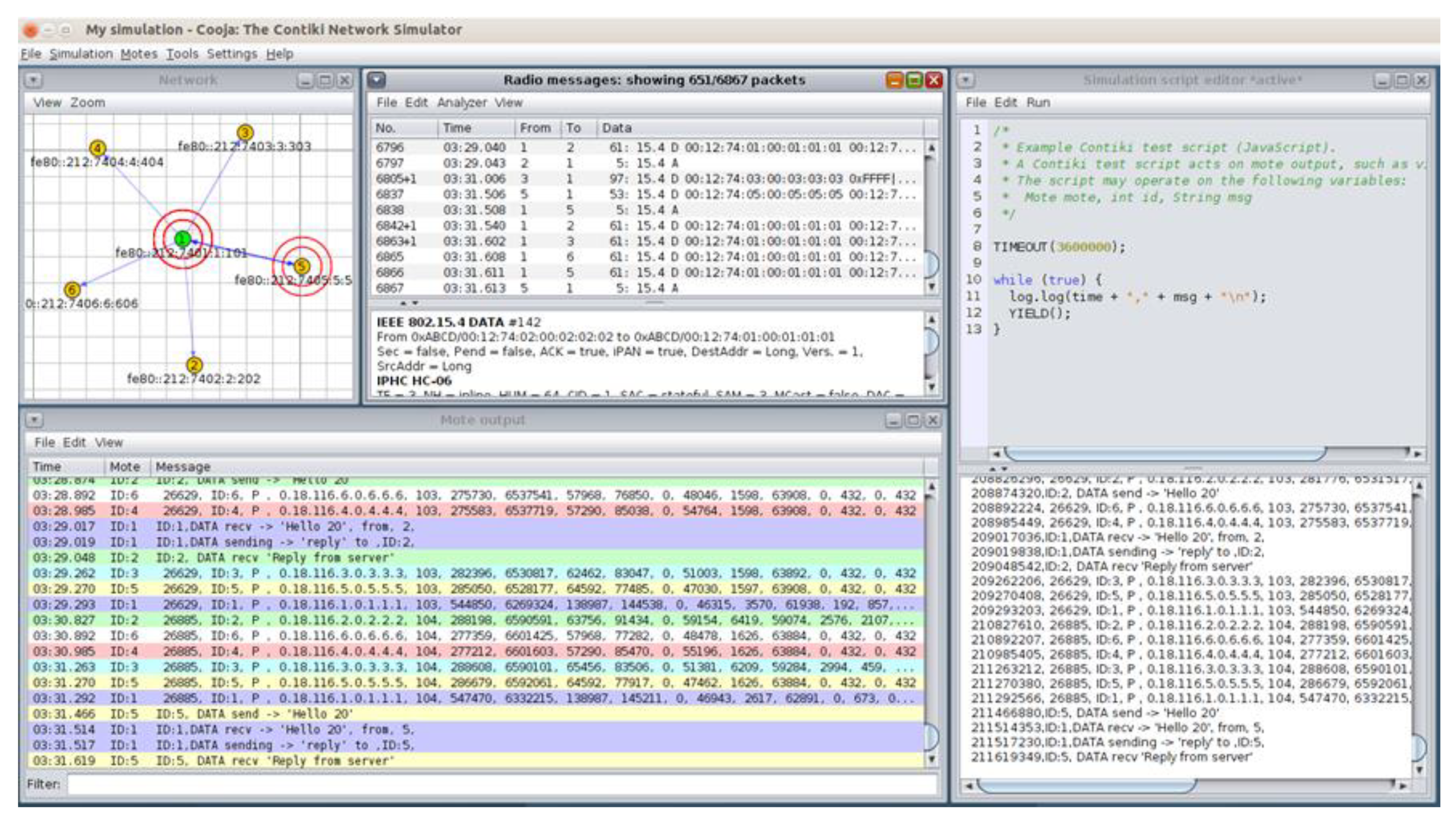1456x822 pixels.
Task: Open the Motes menu
Action: click(x=139, y=54)
